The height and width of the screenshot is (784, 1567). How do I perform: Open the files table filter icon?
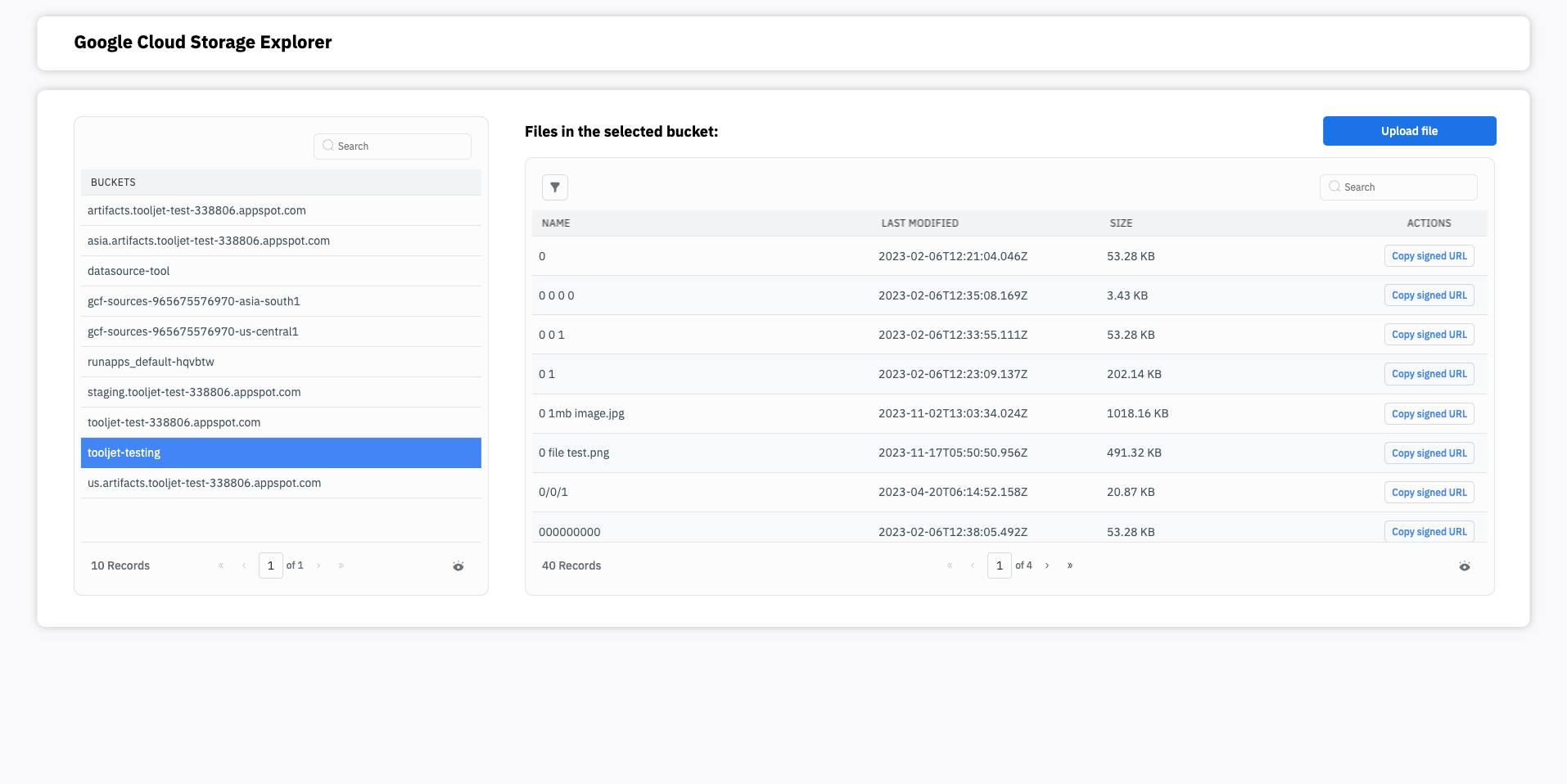click(x=554, y=187)
